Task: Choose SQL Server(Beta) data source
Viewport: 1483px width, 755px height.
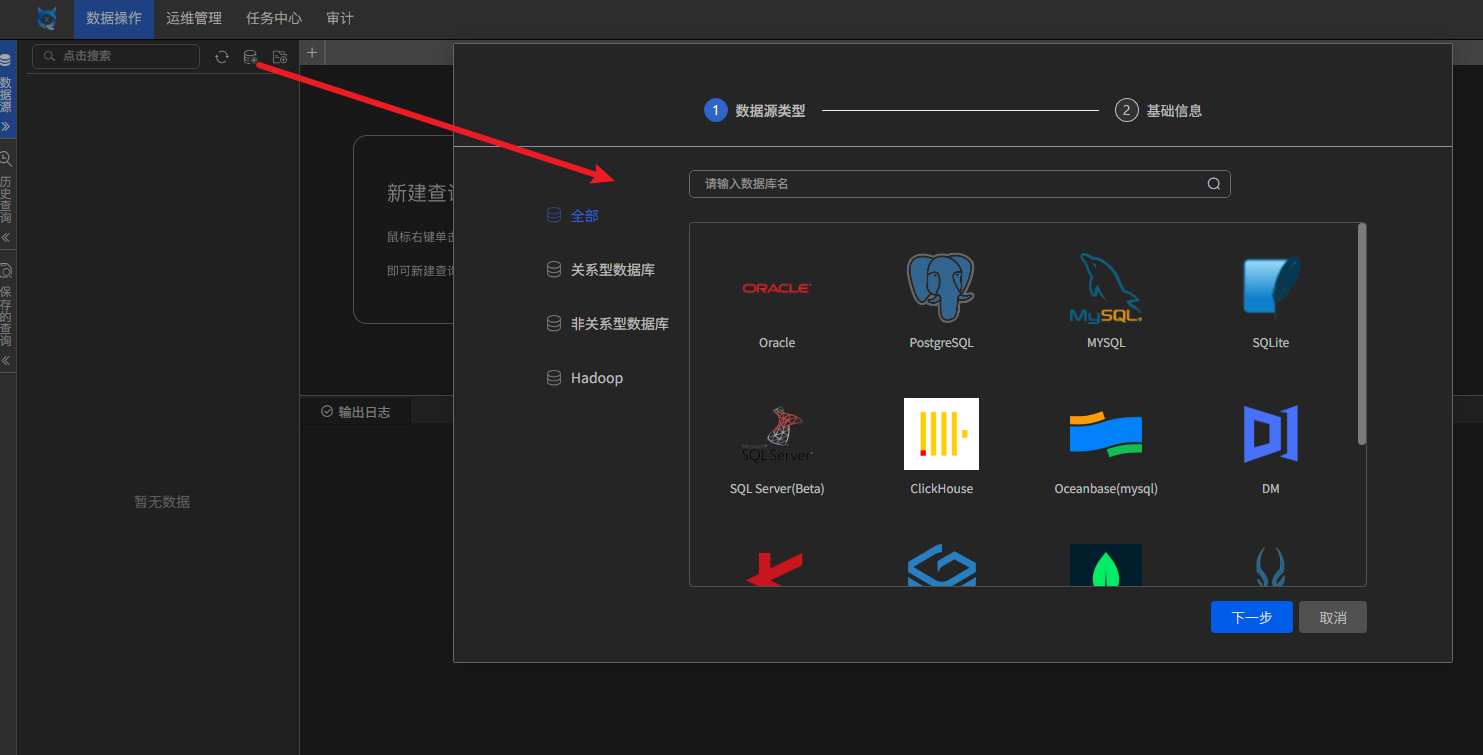Action: [x=777, y=448]
